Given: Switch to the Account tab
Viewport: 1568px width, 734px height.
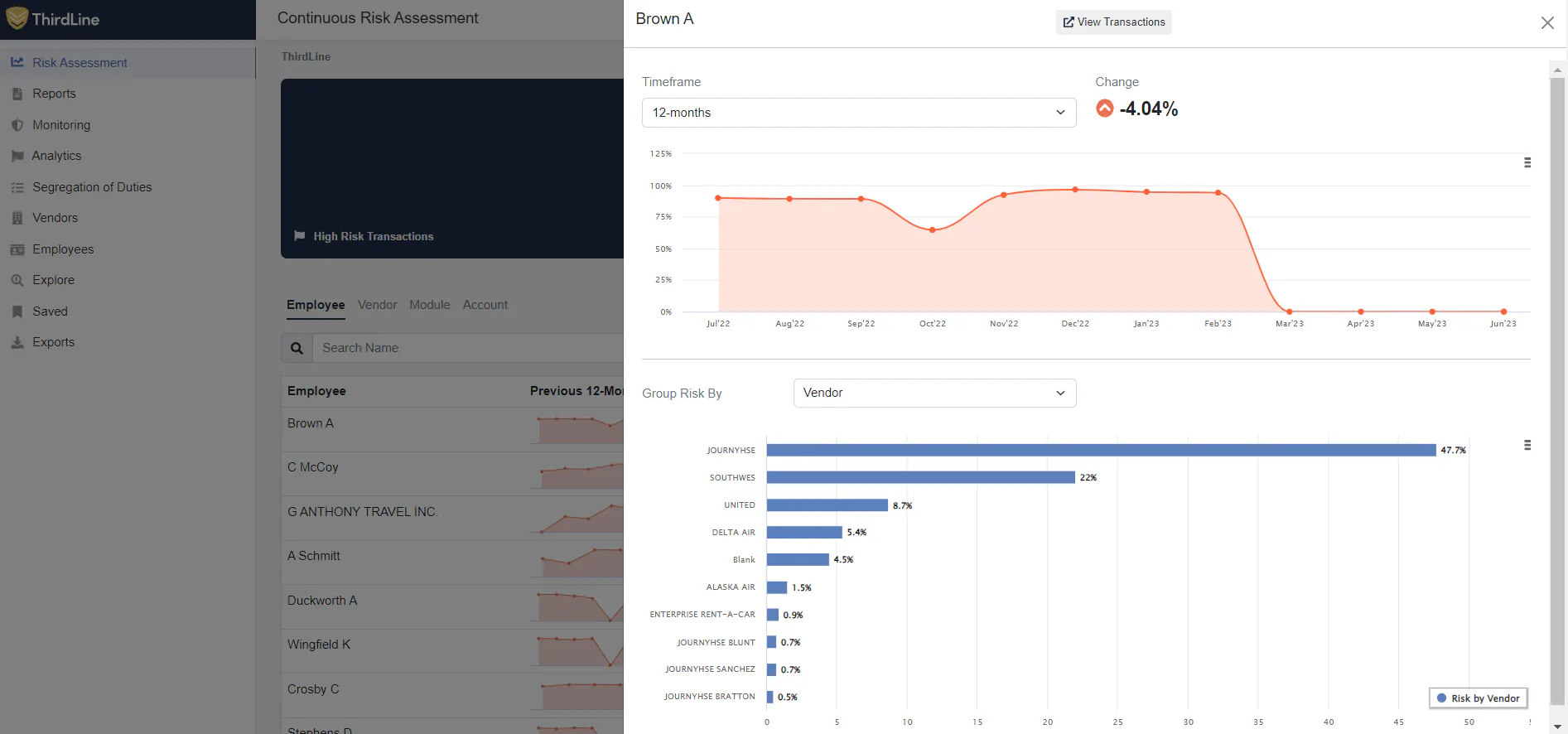Looking at the screenshot, I should coord(485,305).
